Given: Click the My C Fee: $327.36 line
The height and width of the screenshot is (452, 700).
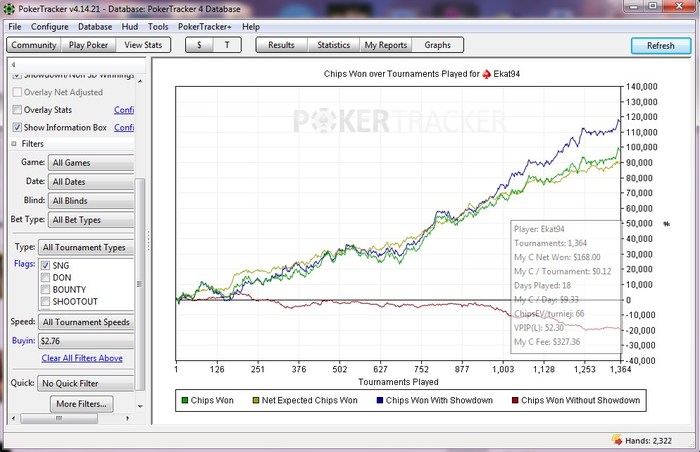Looking at the screenshot, I should tap(547, 342).
